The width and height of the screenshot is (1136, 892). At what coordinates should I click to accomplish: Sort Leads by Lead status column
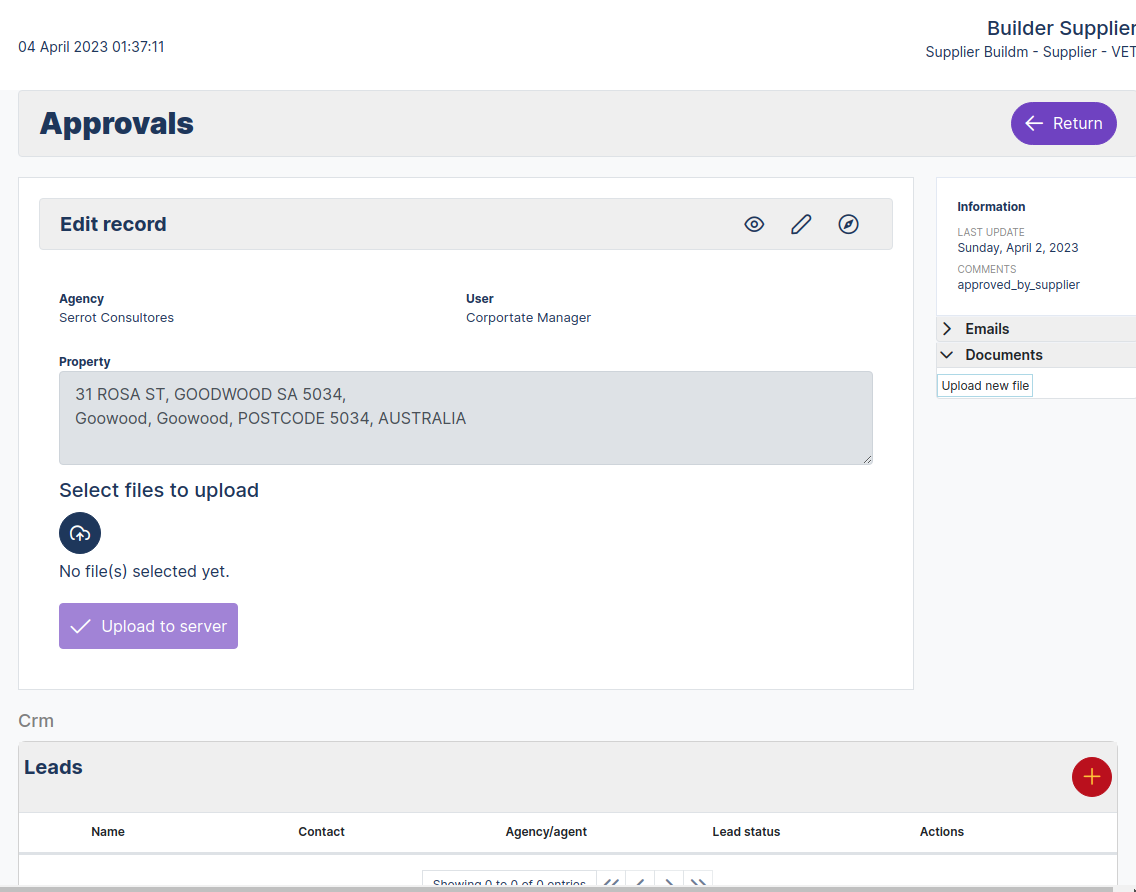coord(746,832)
